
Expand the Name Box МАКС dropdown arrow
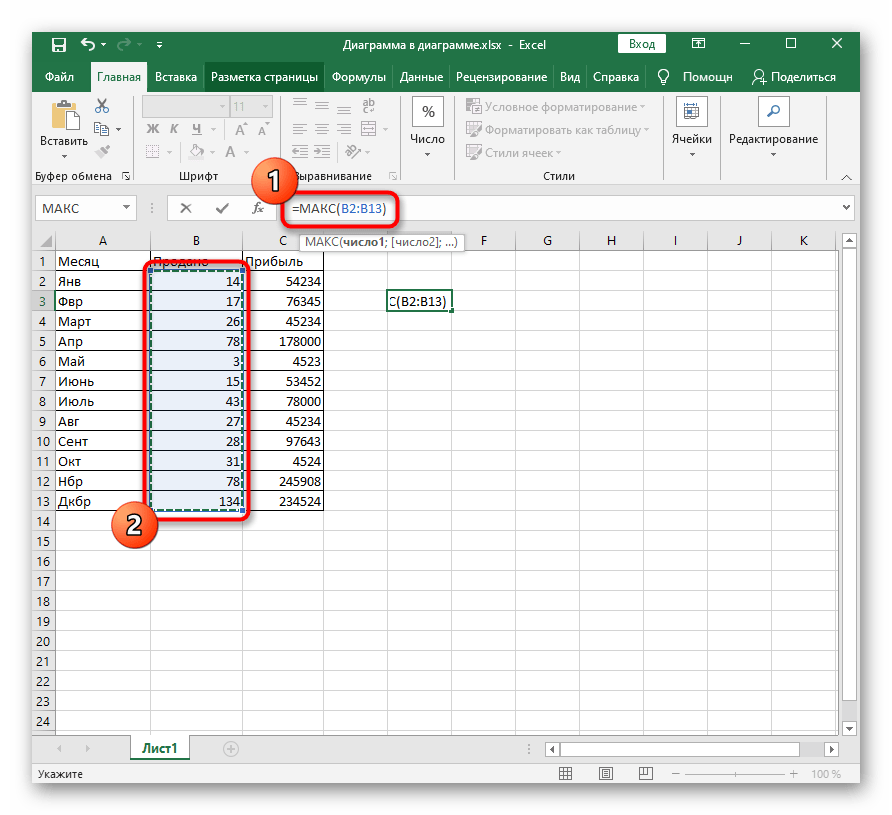127,208
